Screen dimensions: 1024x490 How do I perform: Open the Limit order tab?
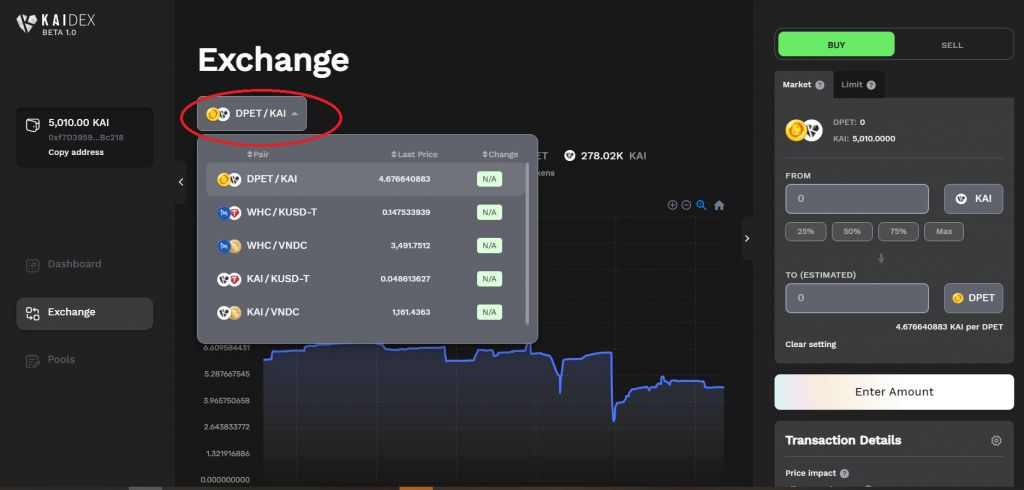coord(857,85)
